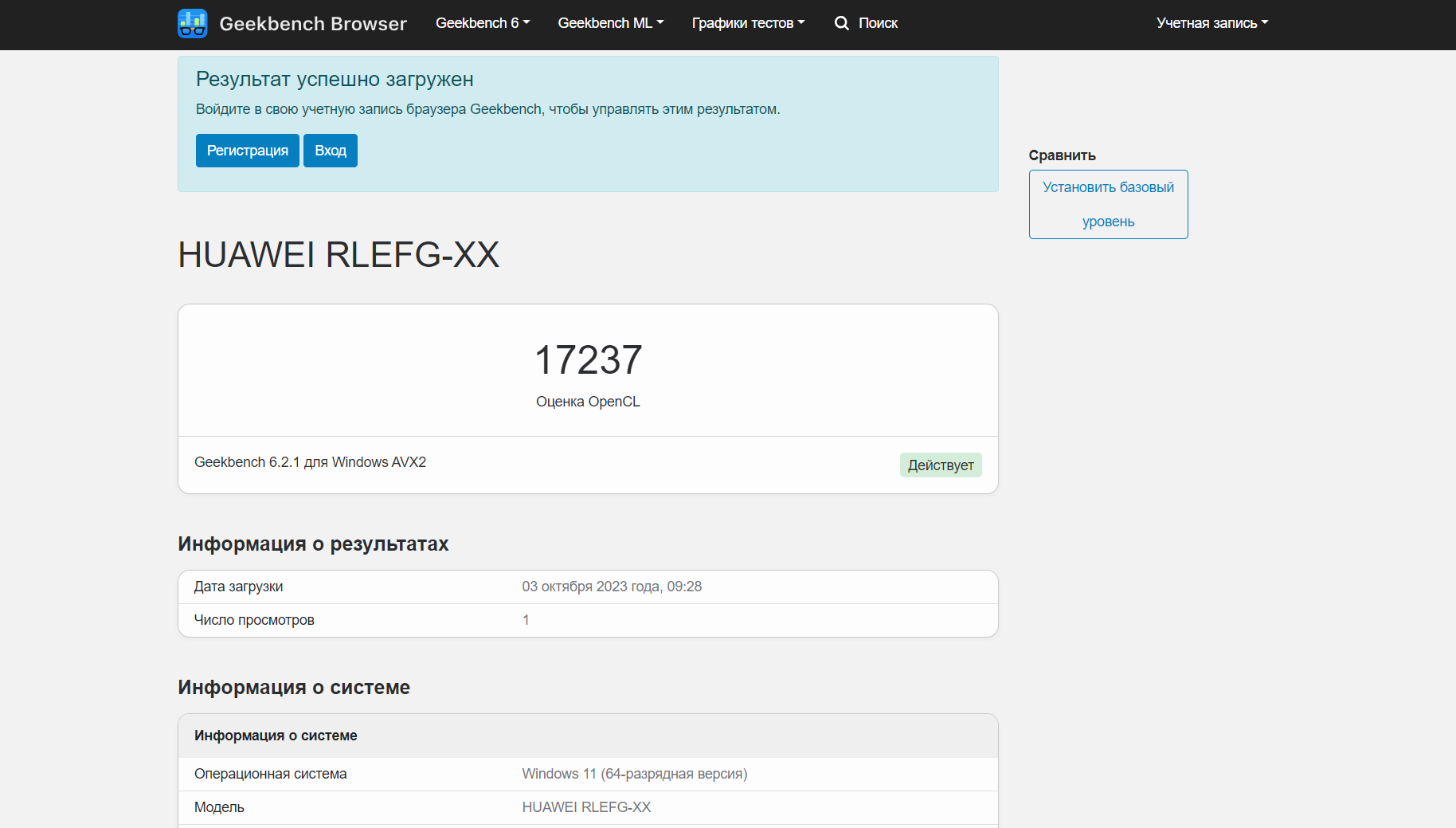This screenshot has height=828, width=1456.
Task: Click the Число просмотров value
Action: coord(526,620)
